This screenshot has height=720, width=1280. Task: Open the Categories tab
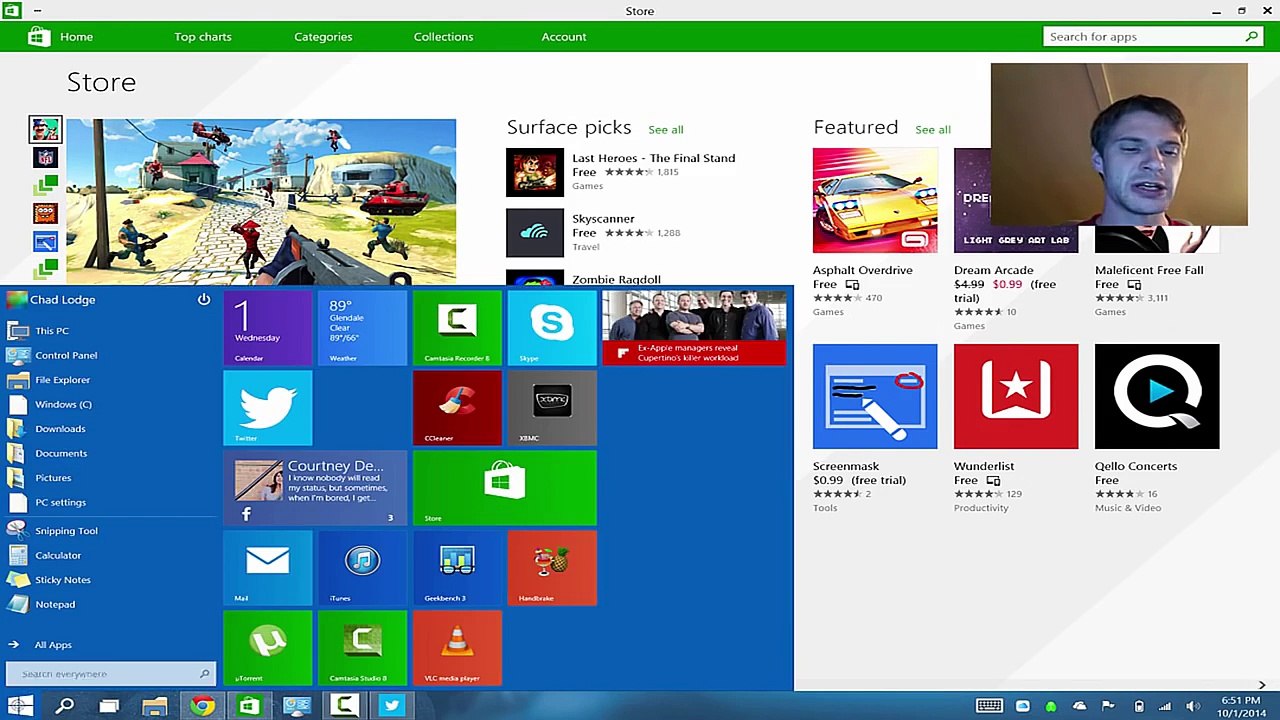pos(323,37)
